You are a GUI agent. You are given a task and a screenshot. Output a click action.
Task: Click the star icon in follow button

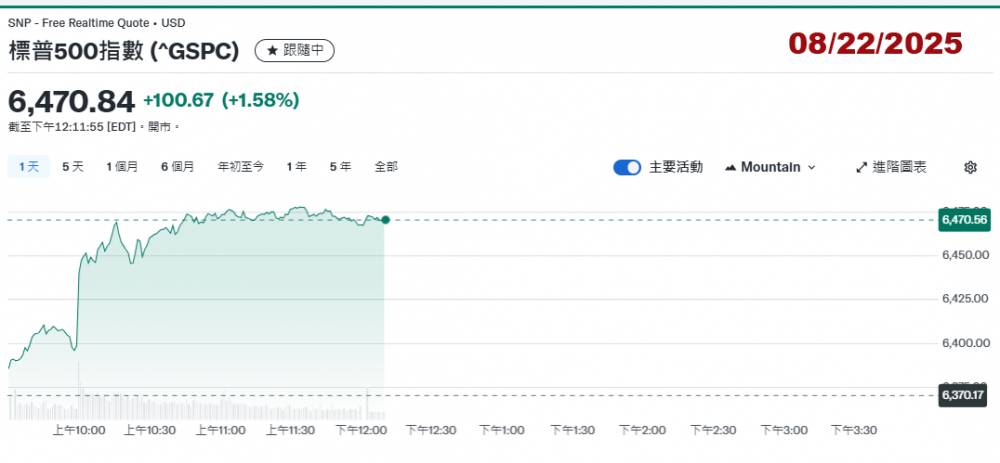tap(272, 50)
